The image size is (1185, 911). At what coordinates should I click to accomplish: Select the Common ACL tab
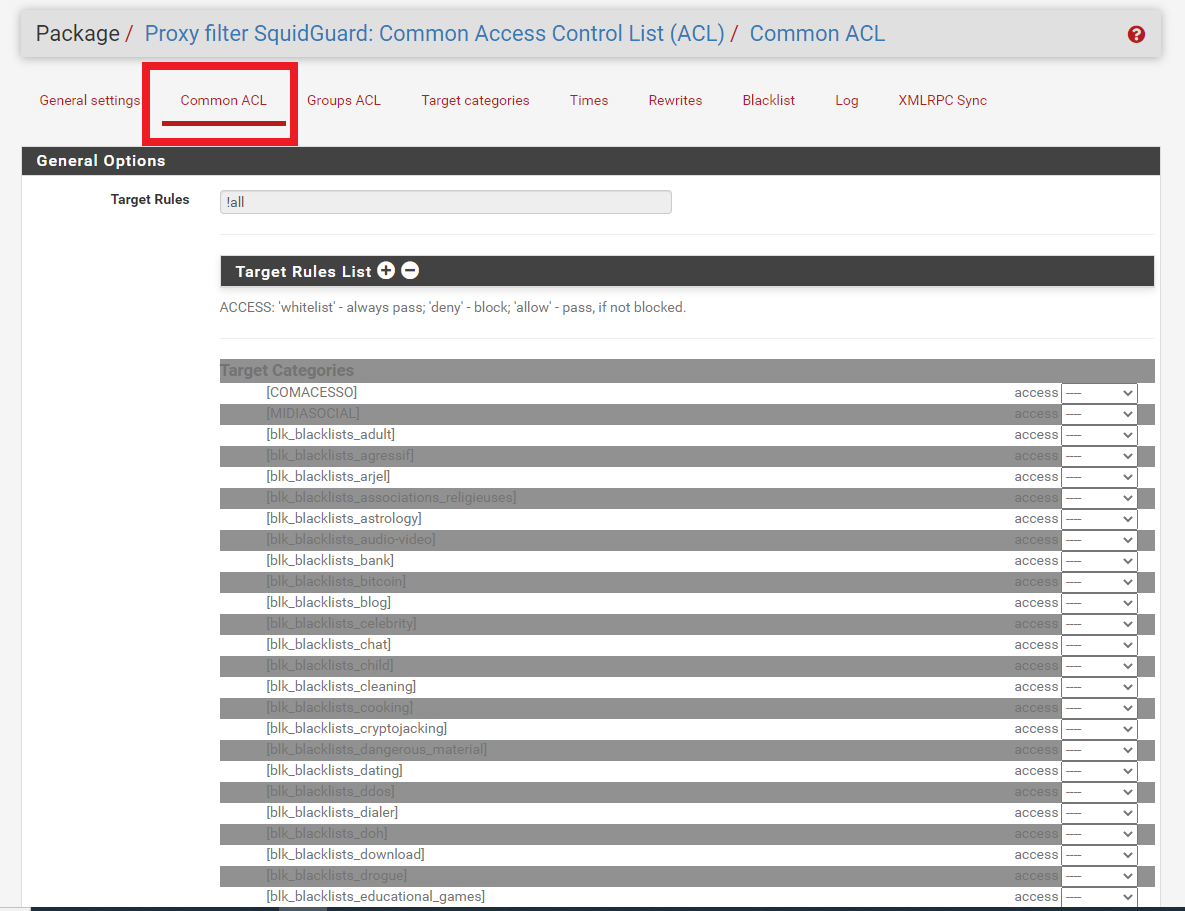click(224, 101)
